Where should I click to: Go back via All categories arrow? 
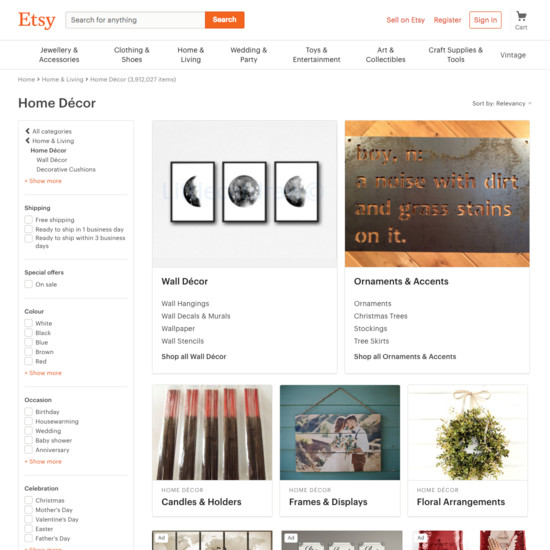tap(27, 131)
